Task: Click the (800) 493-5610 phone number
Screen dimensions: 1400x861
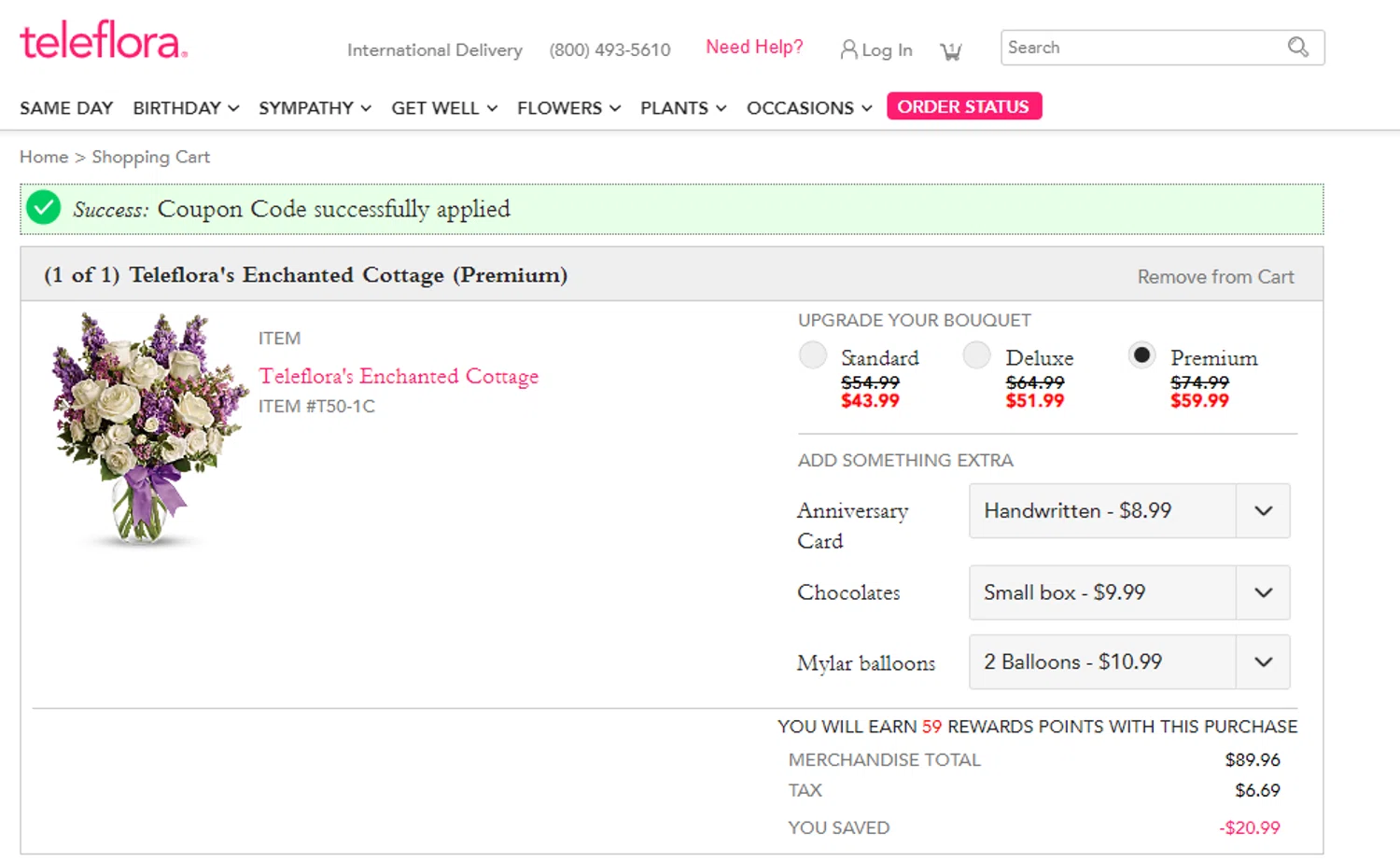Action: tap(609, 50)
